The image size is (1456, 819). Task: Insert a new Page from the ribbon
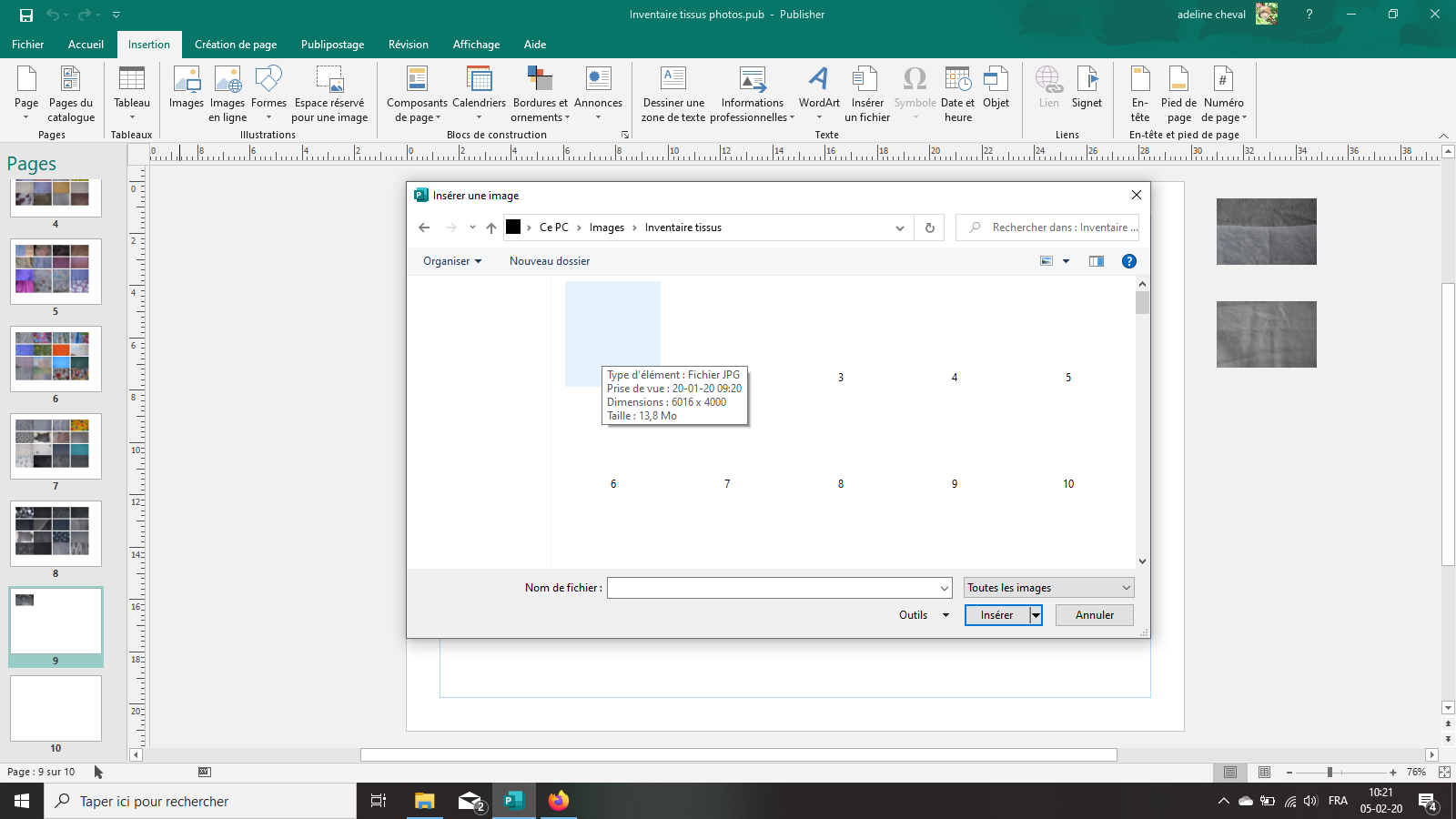coord(26,93)
